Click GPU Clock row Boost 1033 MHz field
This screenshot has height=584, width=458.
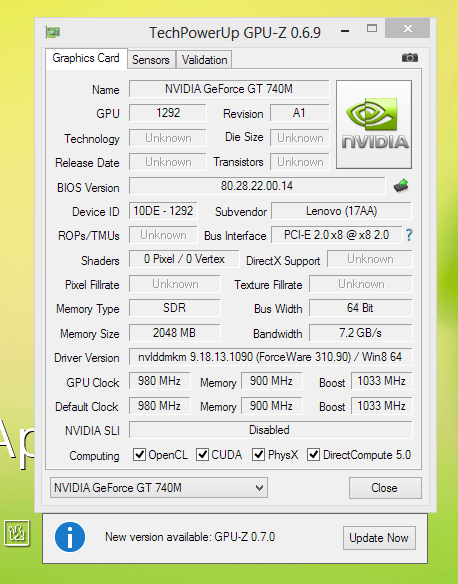382,381
